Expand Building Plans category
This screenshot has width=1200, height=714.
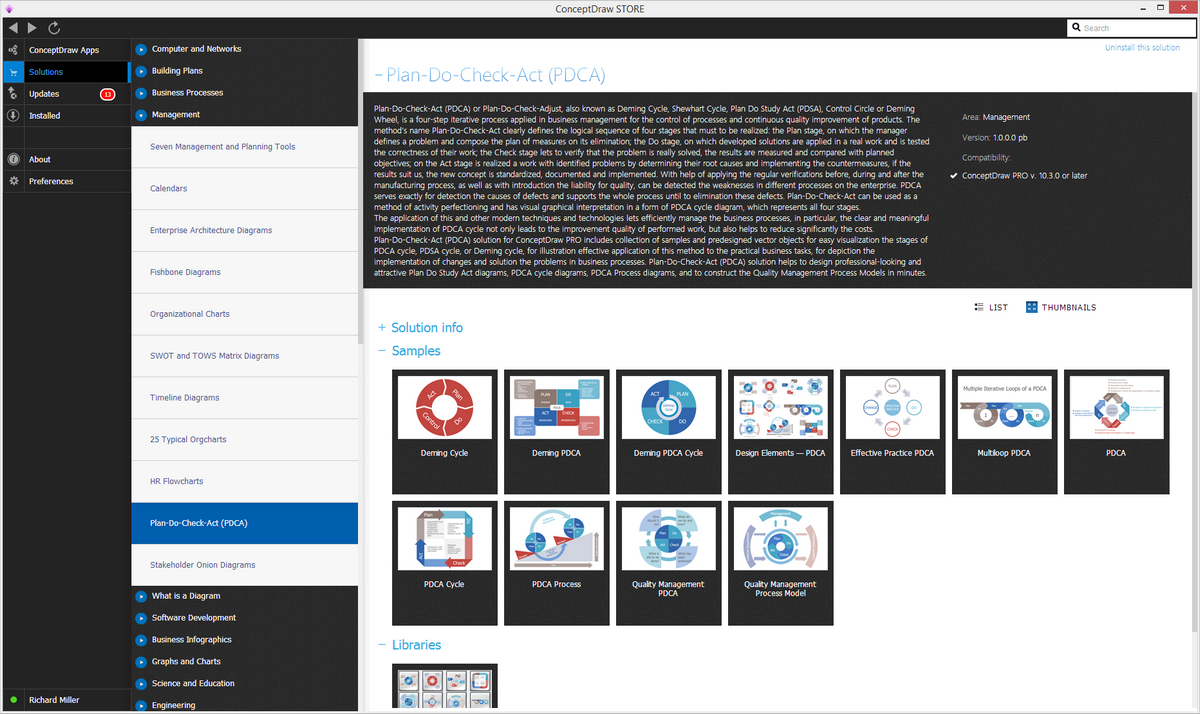142,71
